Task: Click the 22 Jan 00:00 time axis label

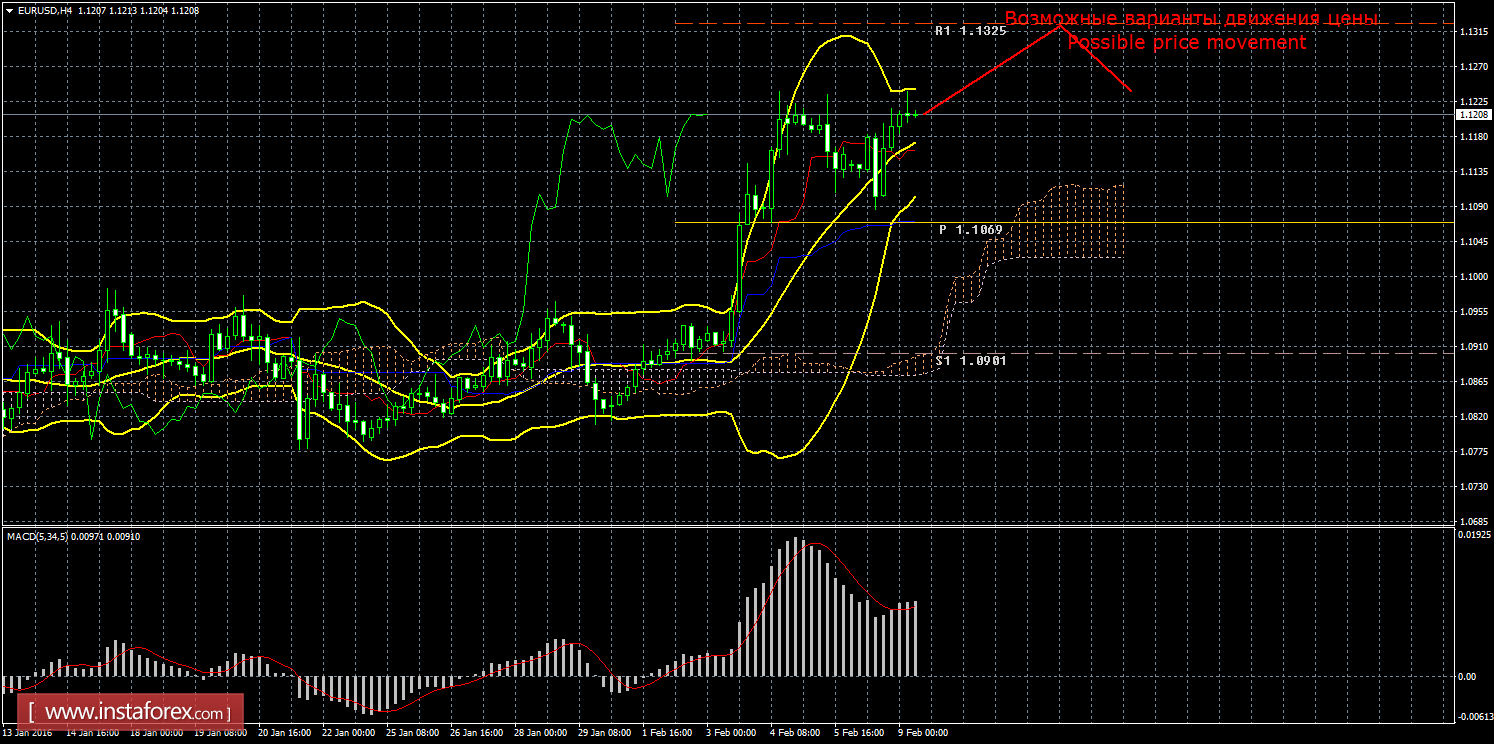Action: pos(348,733)
